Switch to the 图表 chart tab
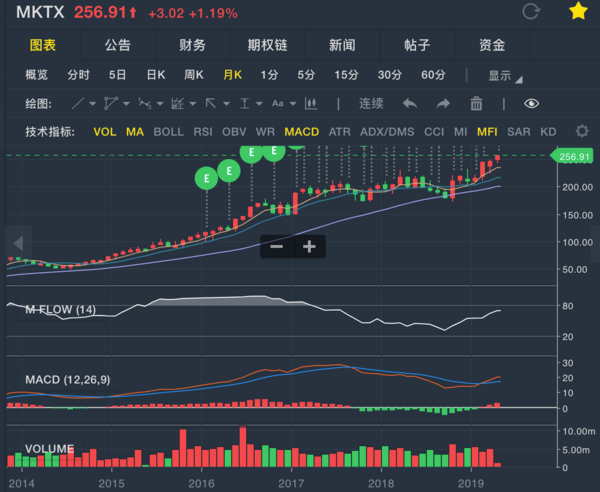This screenshot has height=492, width=600. [43, 45]
